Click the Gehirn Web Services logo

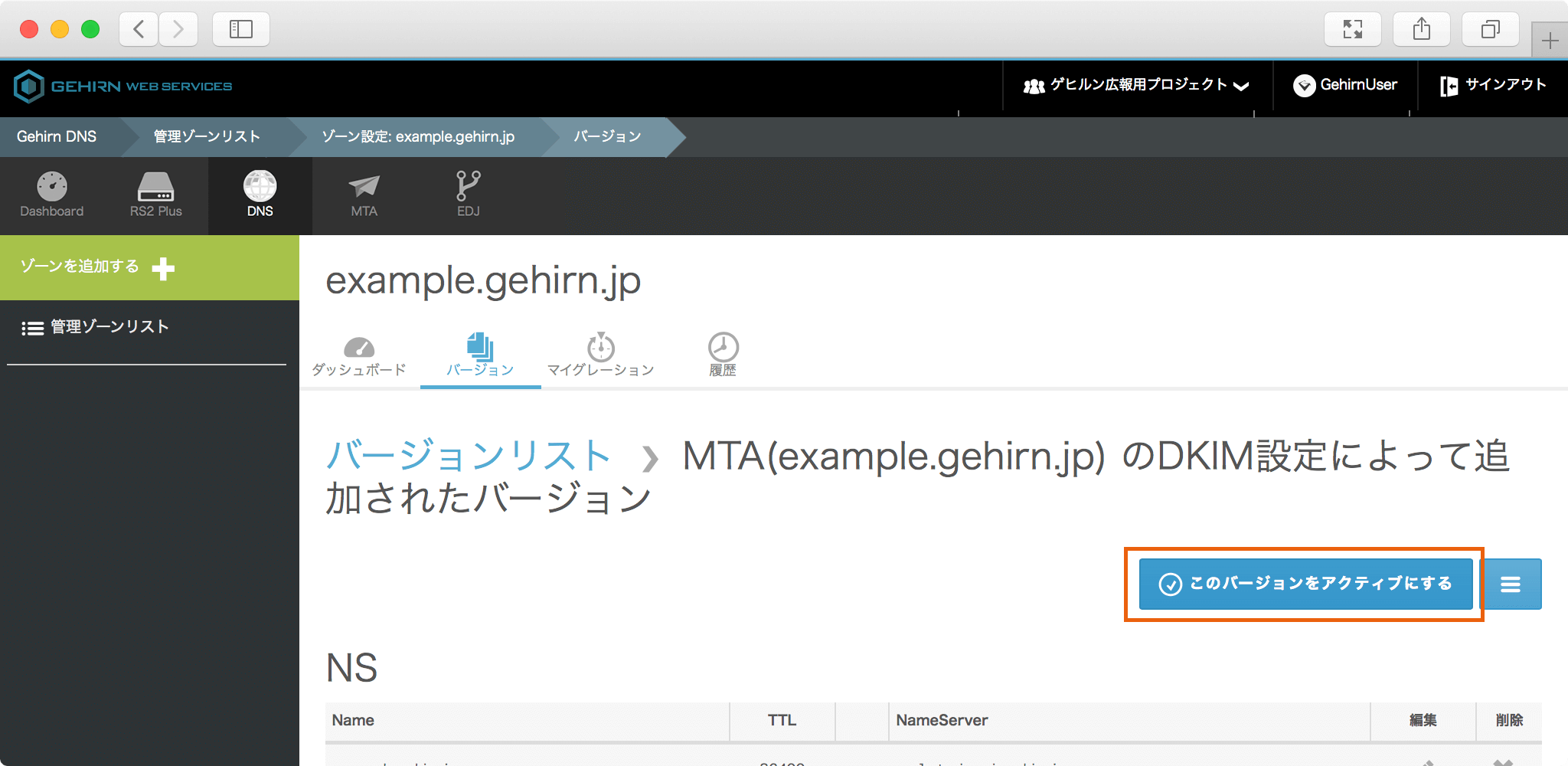123,87
